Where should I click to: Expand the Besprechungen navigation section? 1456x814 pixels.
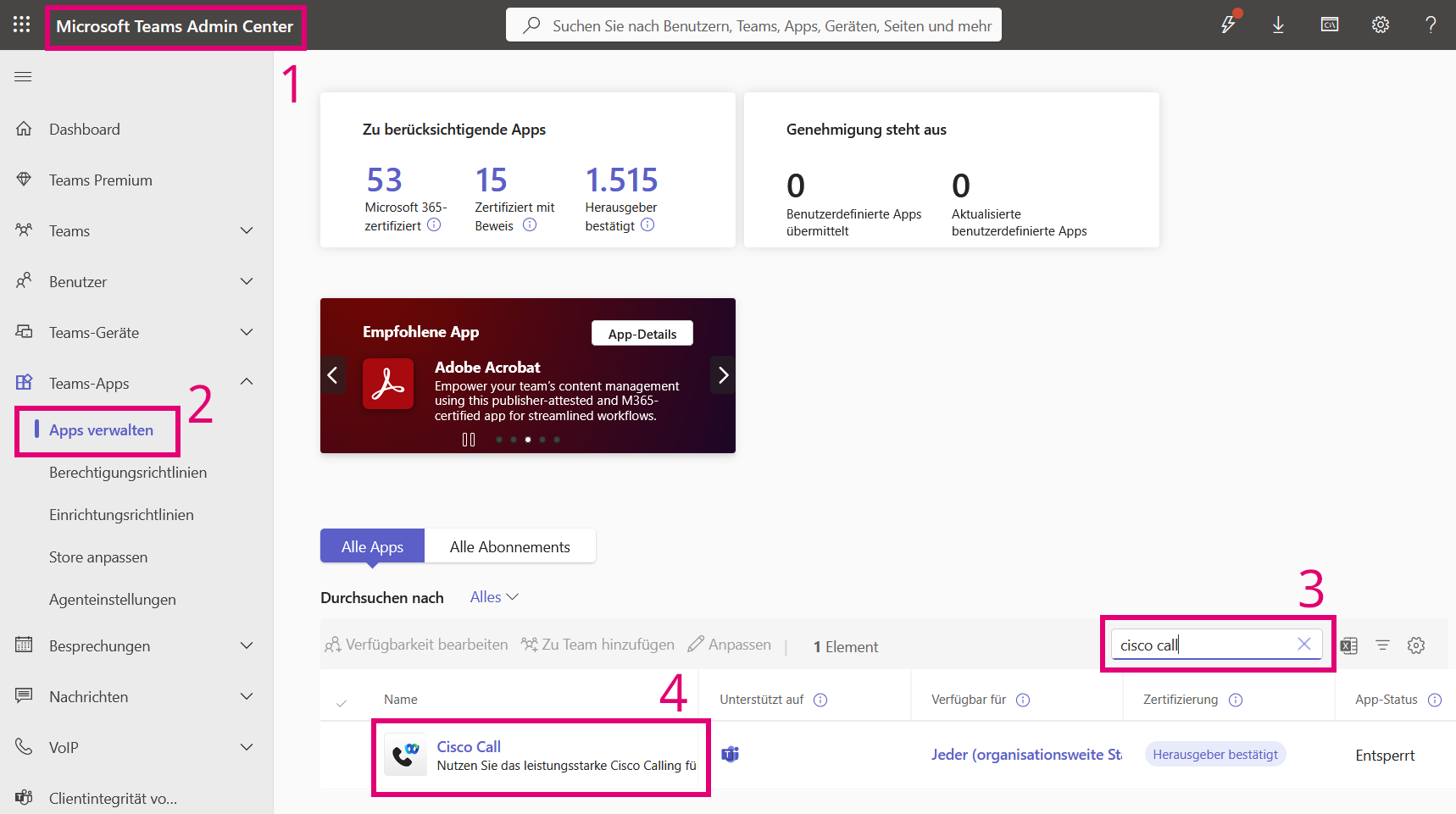pyautogui.click(x=246, y=645)
